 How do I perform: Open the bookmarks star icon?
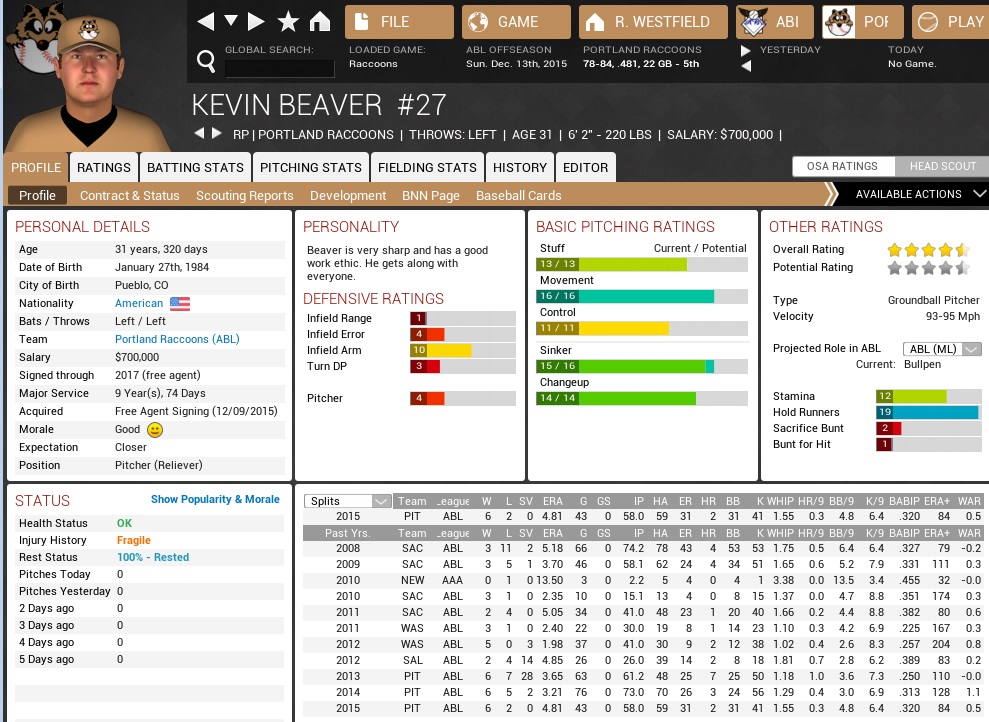tap(288, 22)
